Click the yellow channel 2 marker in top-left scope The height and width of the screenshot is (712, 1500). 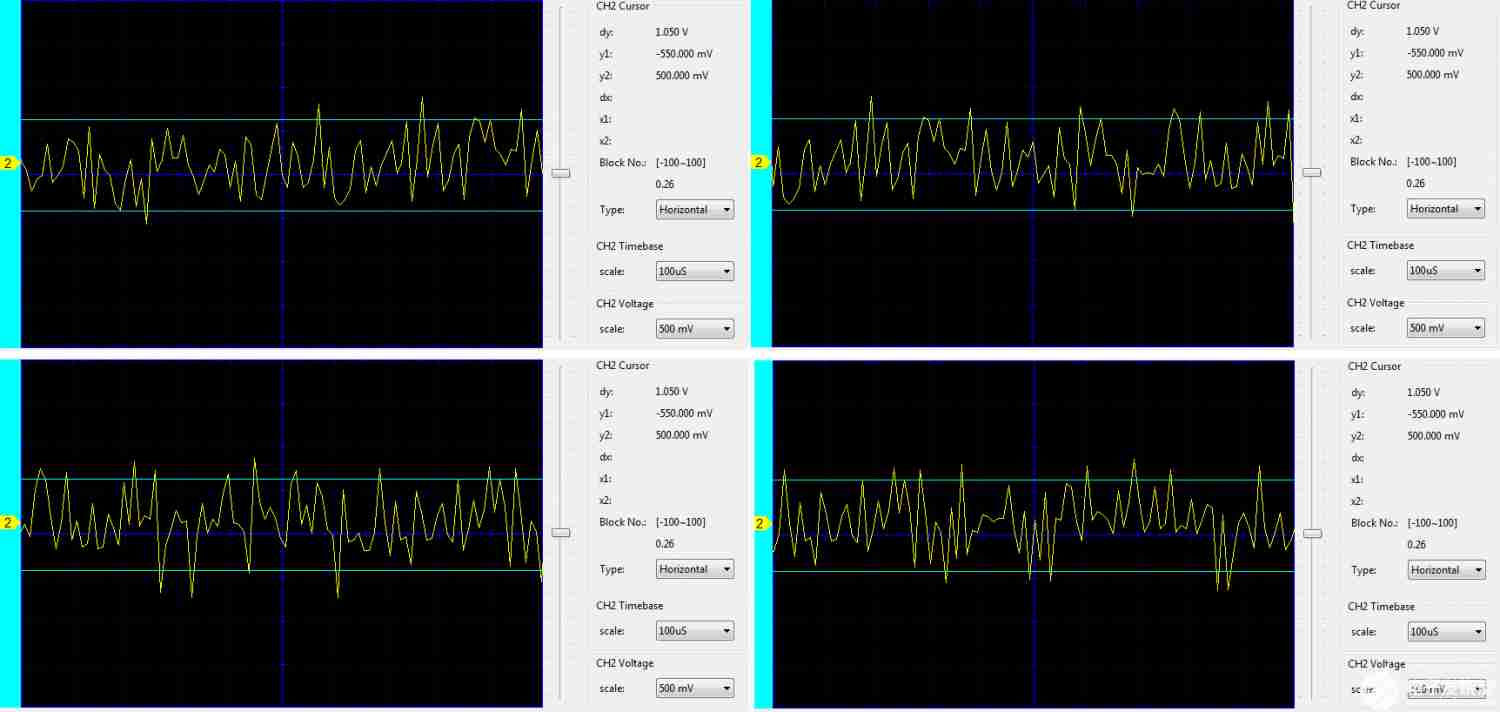[x=10, y=163]
